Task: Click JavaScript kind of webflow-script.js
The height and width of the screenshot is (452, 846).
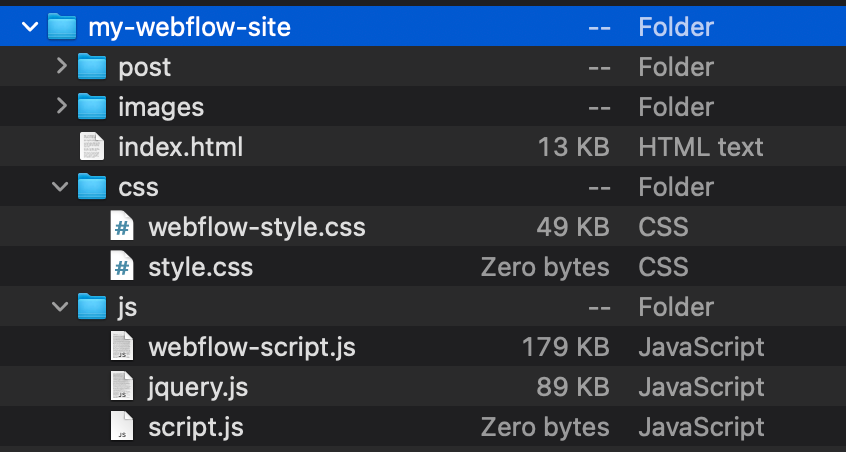Action: click(701, 347)
